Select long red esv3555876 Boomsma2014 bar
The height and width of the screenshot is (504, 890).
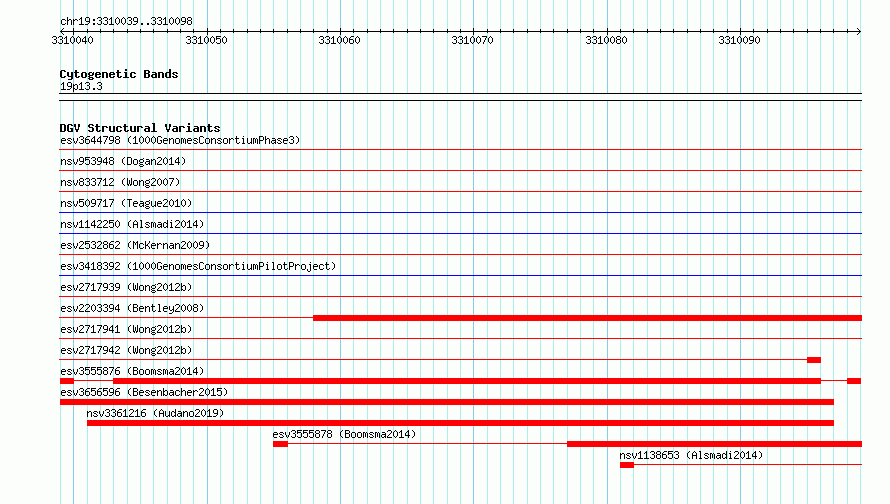click(467, 381)
